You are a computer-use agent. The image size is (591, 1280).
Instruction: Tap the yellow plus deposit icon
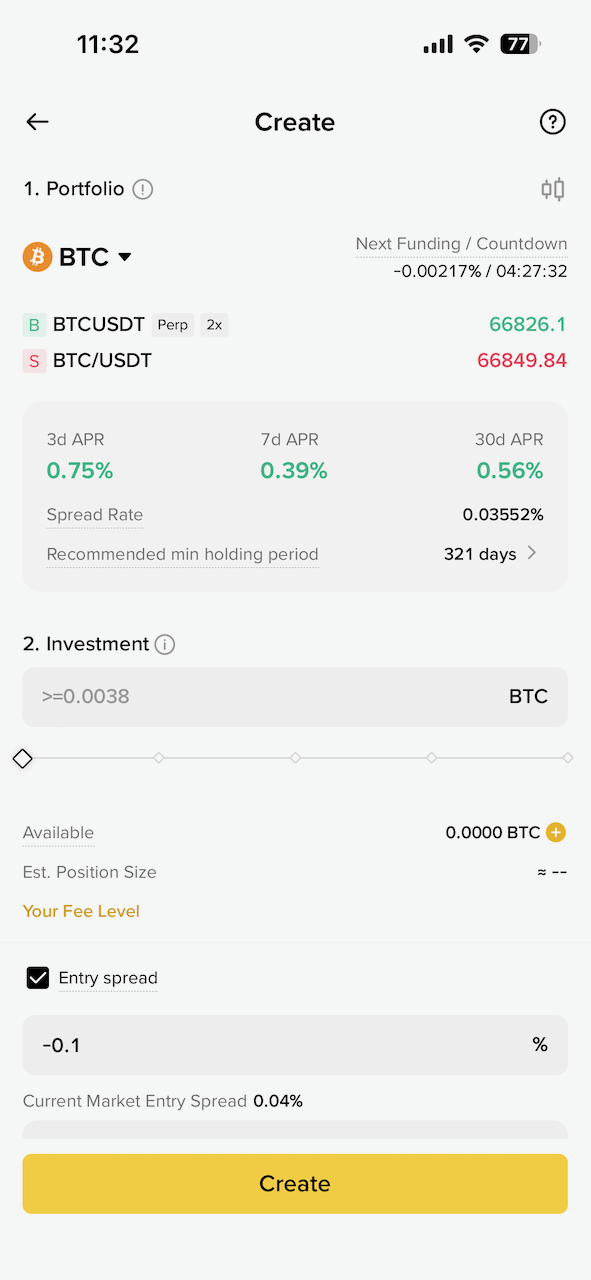point(557,832)
